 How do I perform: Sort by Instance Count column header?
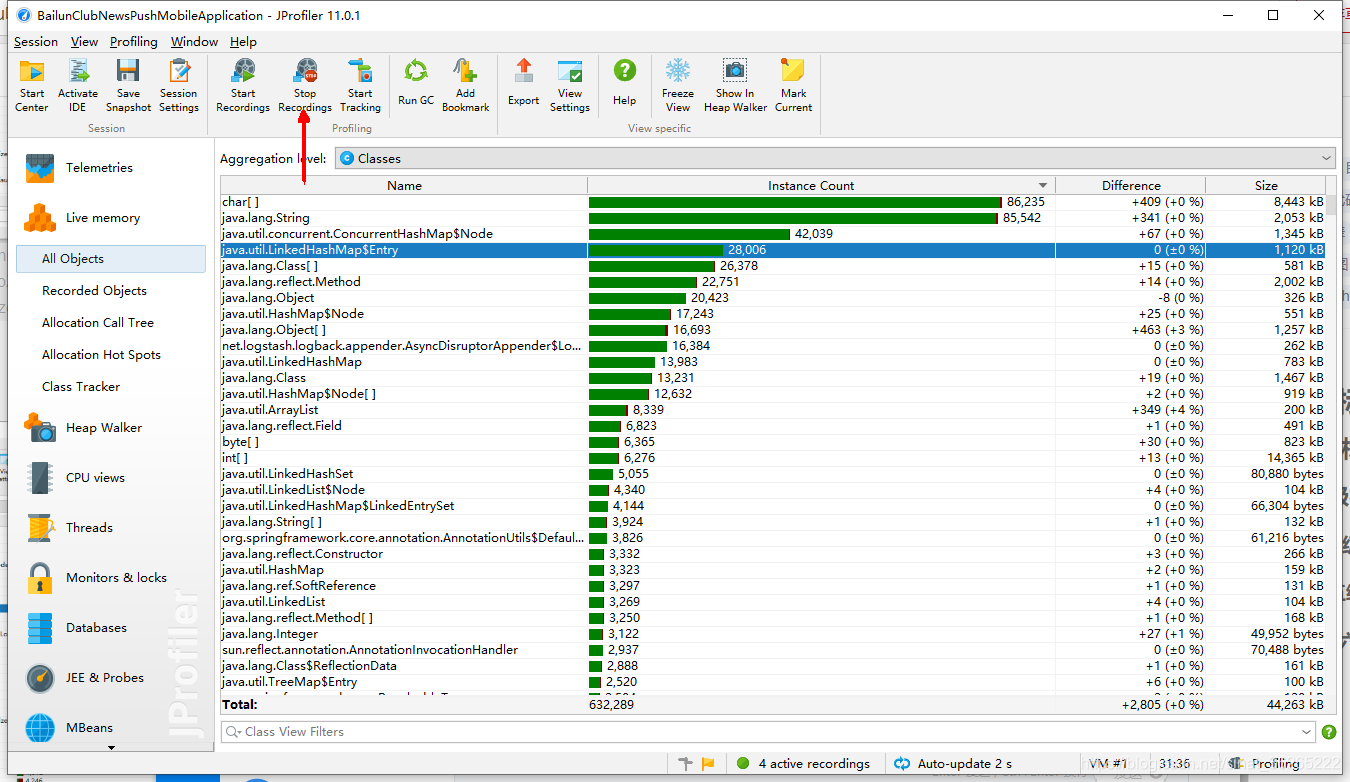[x=821, y=185]
